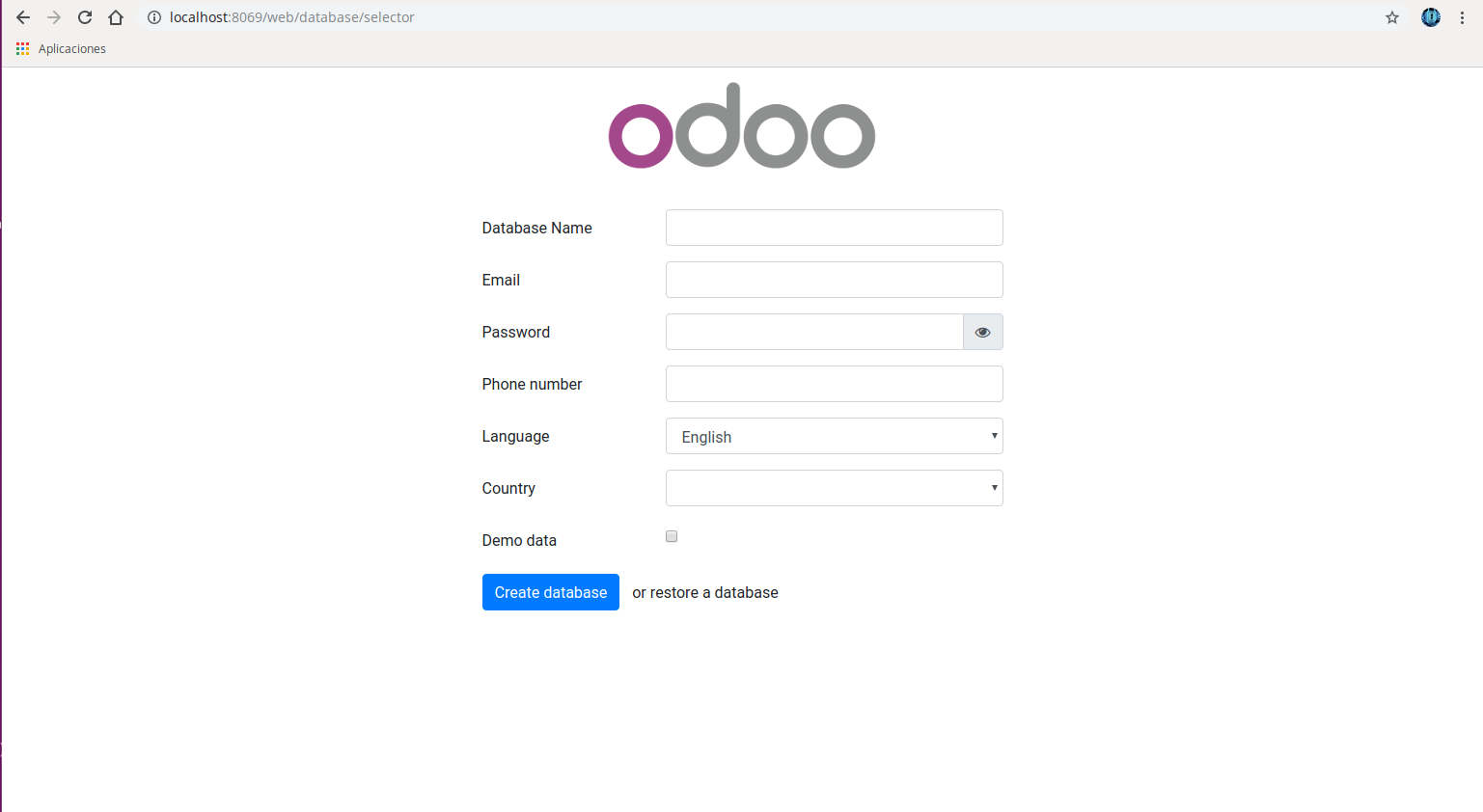Click into the Email input field
This screenshot has width=1483, height=812.
pos(834,280)
